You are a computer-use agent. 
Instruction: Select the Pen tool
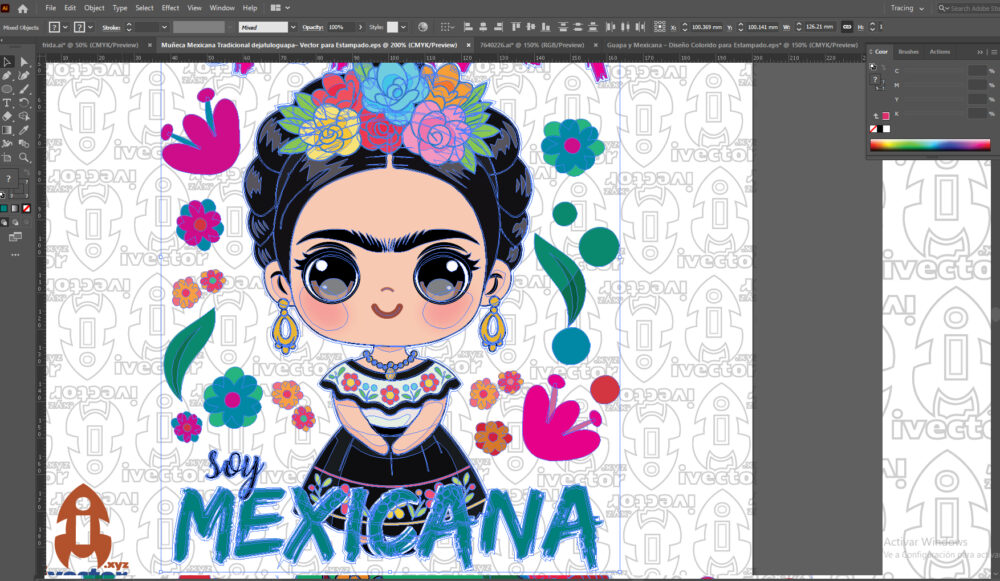click(7, 75)
